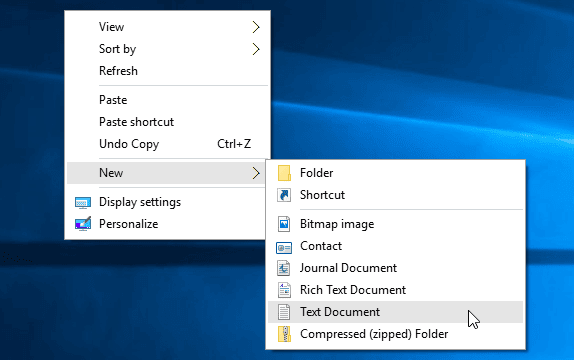574x360 pixels.
Task: Create a new Bitmap image
Action: 395,224
